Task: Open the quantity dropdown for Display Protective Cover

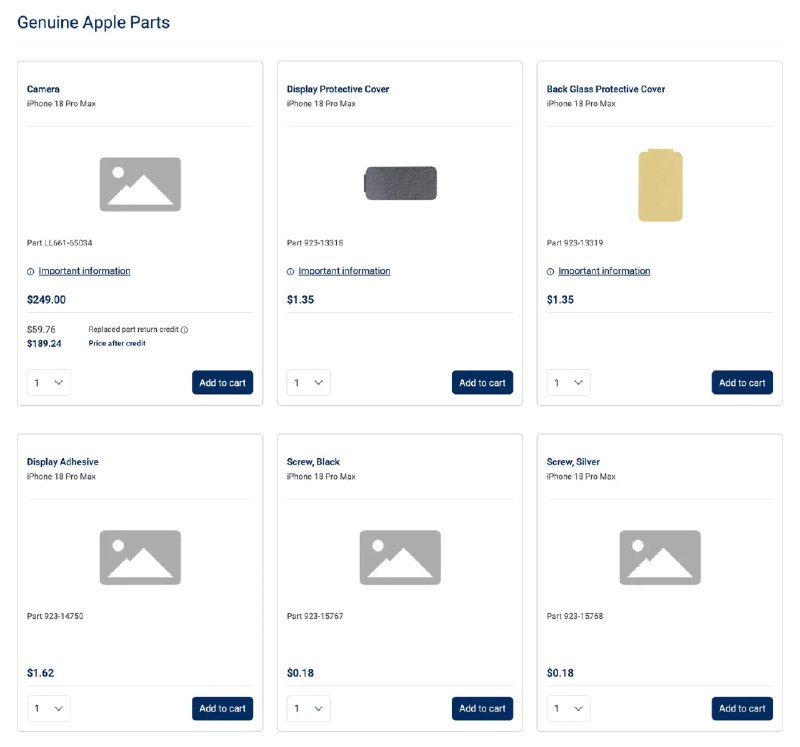Action: click(x=309, y=383)
